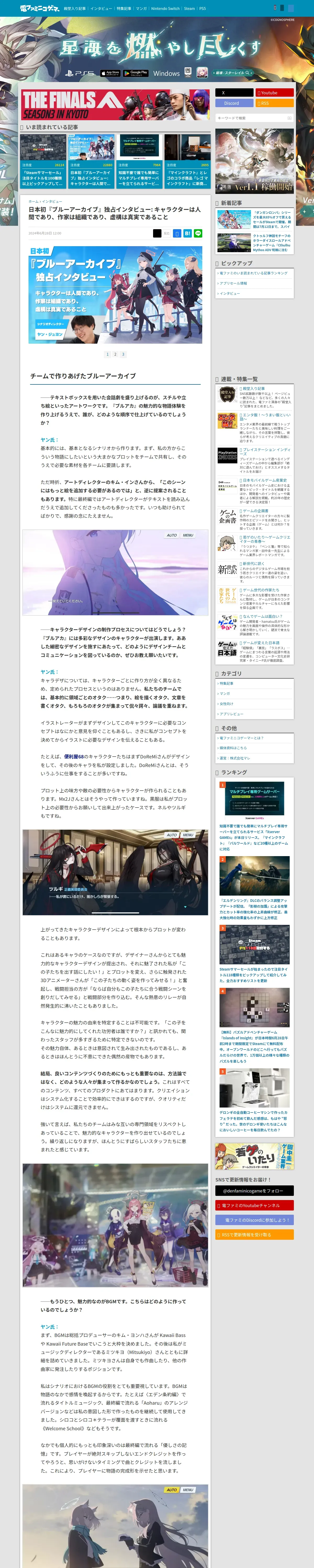The height and width of the screenshot is (1568, 314).
Task: Open the インタビュー pickup link in the sidebar
Action: [229, 293]
